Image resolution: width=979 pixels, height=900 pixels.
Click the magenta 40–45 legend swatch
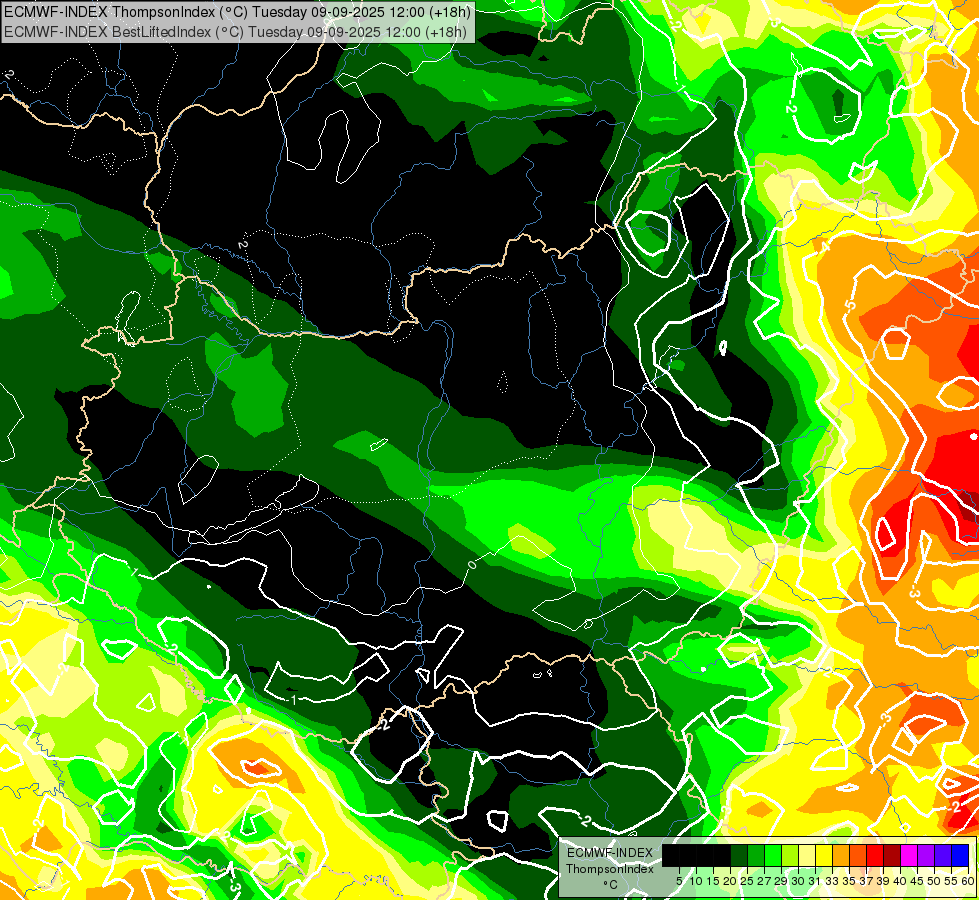coord(909,855)
